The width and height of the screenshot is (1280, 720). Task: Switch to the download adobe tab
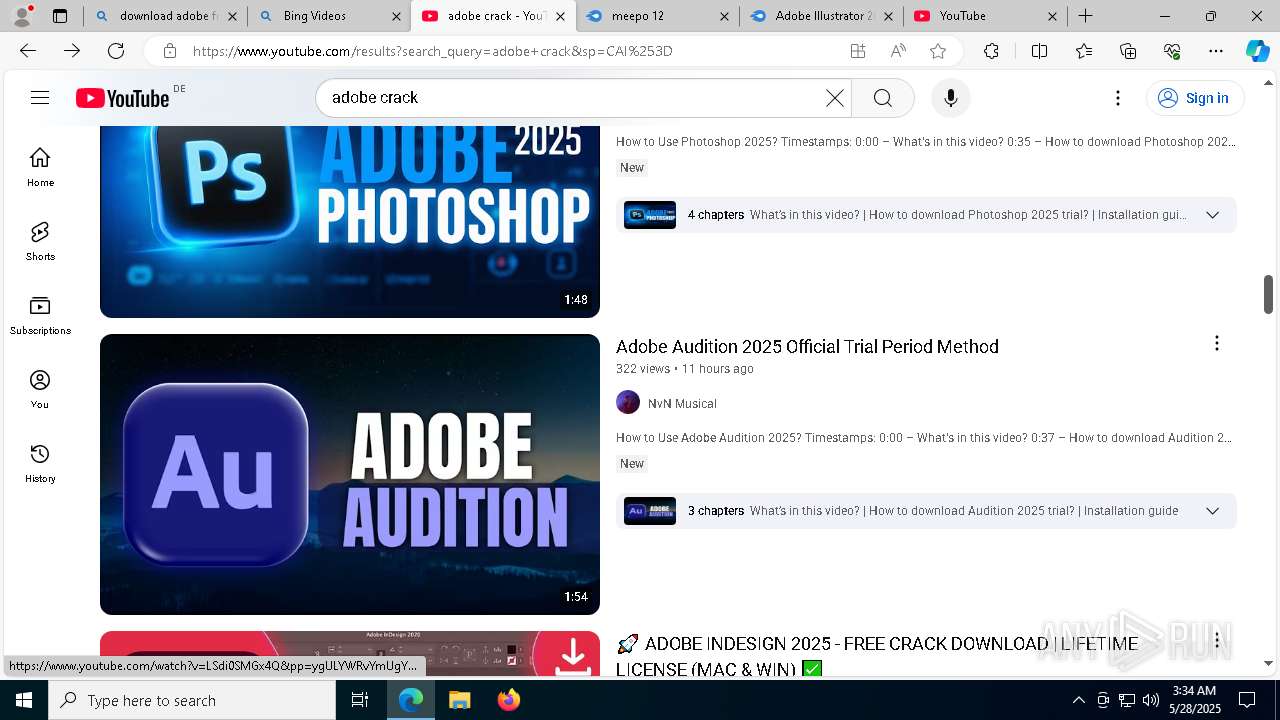coord(165,16)
